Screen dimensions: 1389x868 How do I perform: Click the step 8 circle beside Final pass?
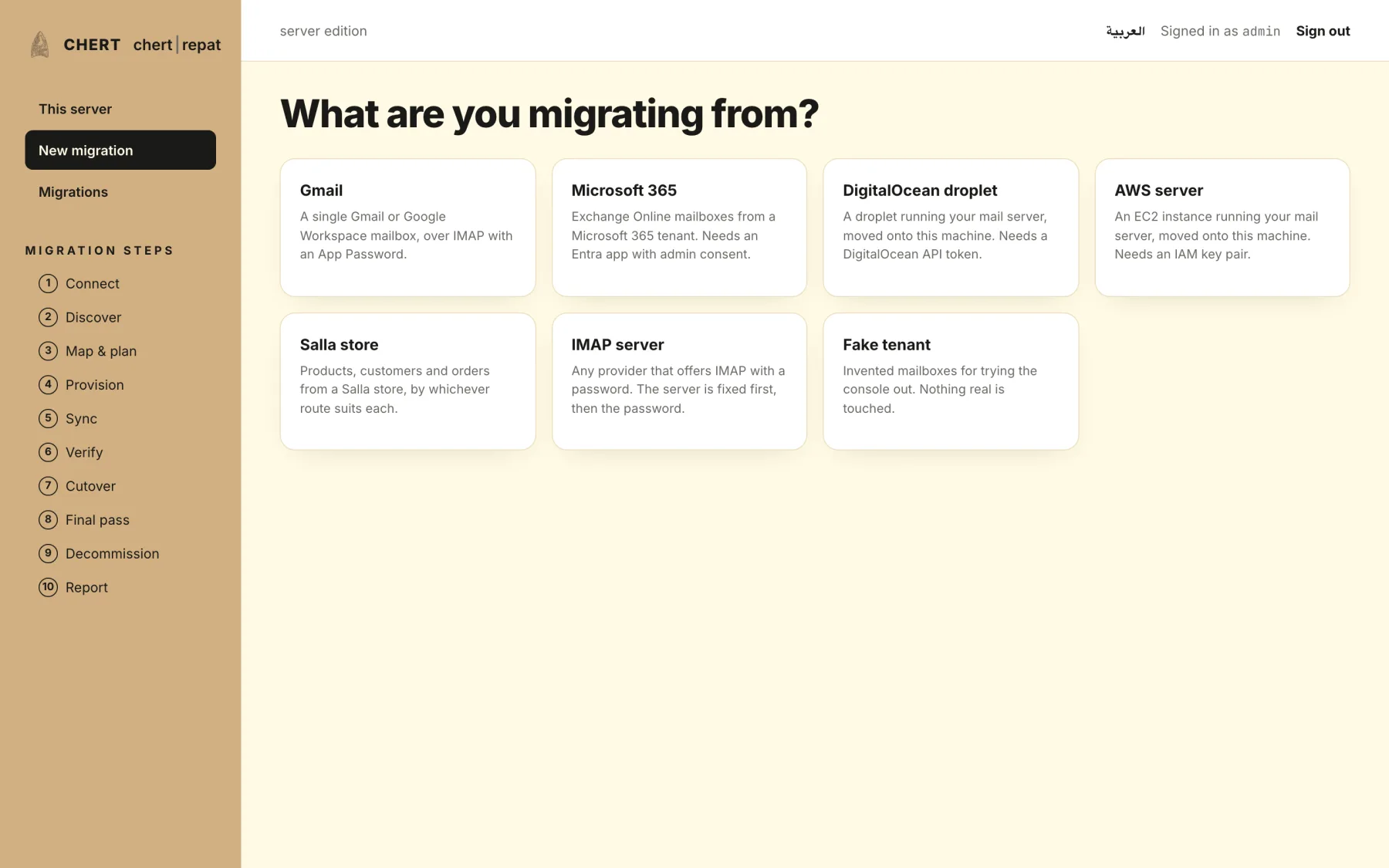48,519
